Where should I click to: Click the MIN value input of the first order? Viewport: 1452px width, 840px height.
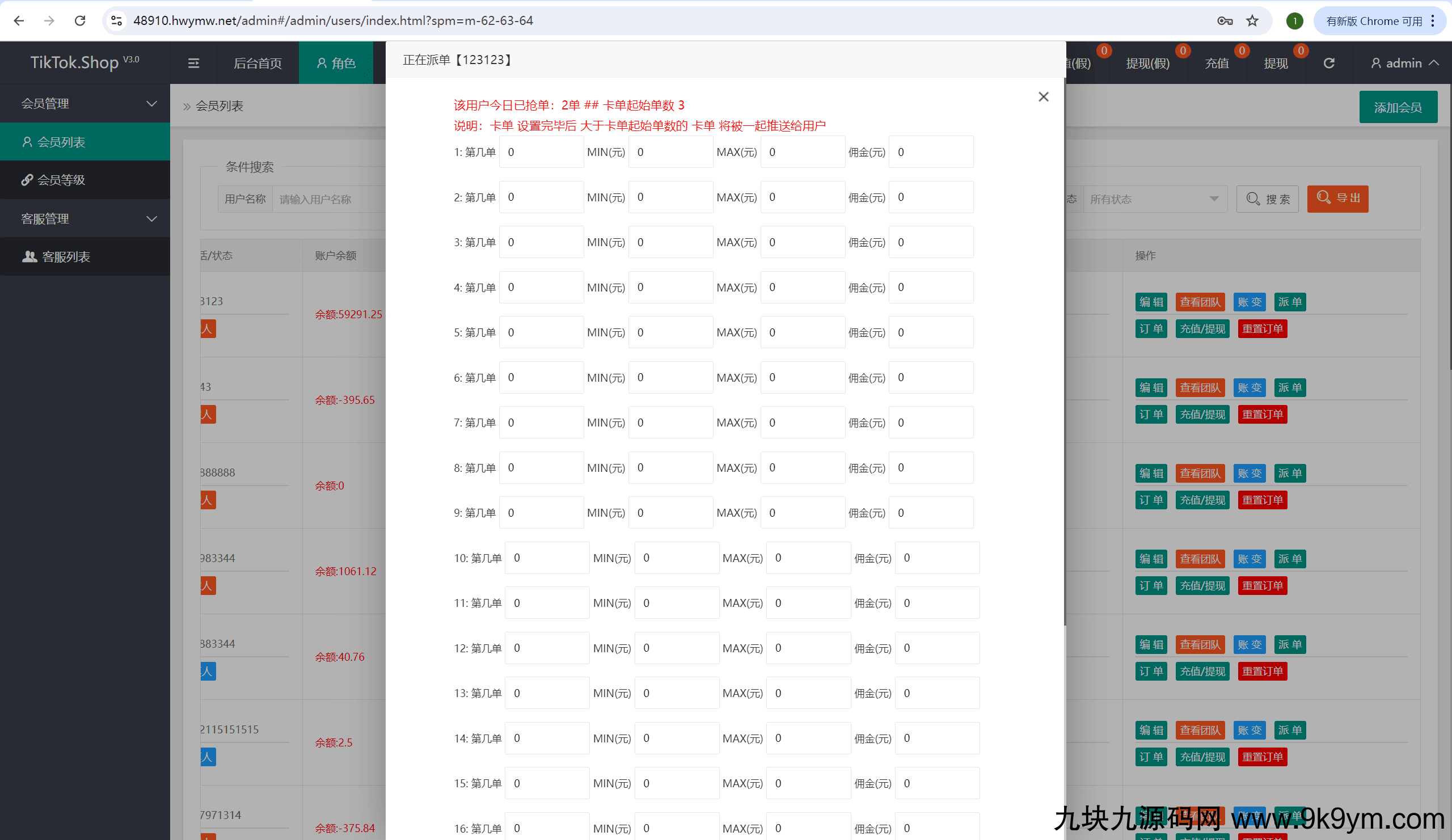[670, 151]
